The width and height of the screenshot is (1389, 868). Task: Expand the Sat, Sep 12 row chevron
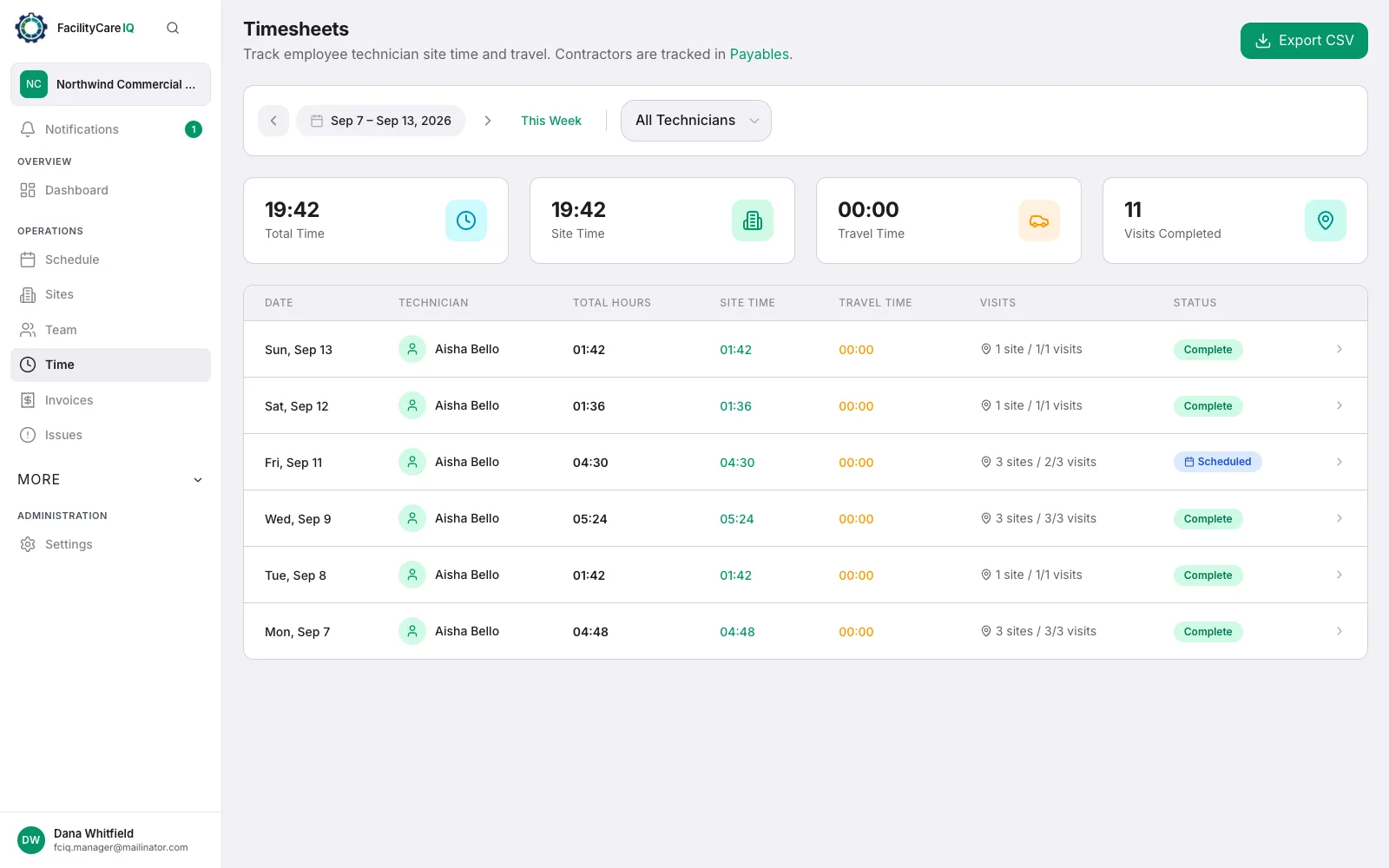click(1340, 405)
